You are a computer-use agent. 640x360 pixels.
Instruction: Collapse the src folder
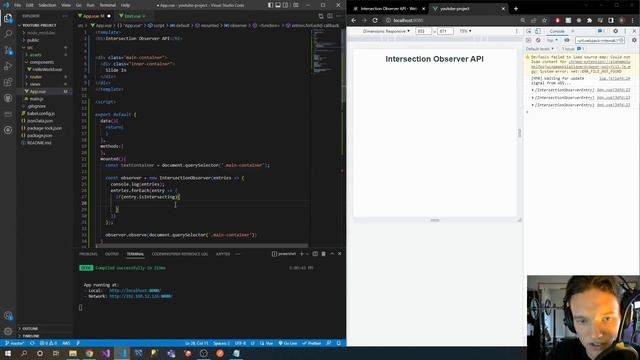29,47
